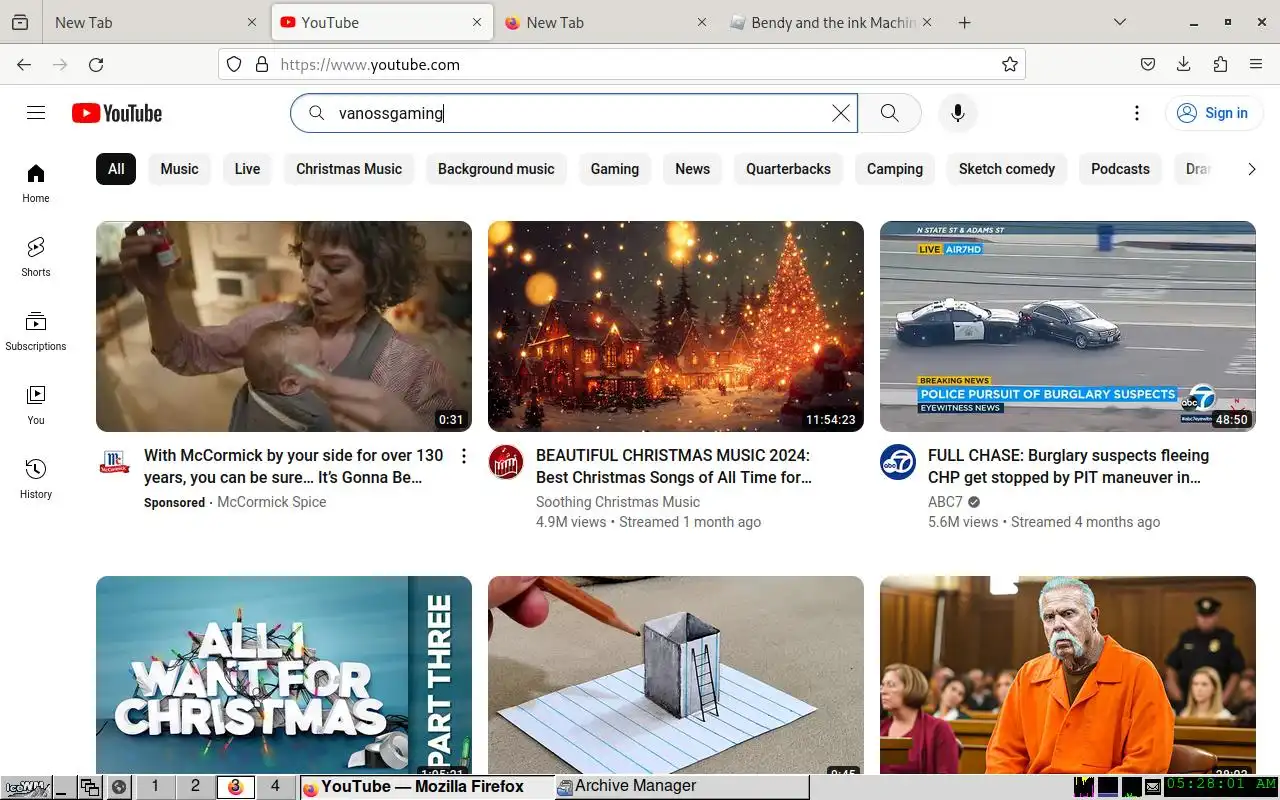This screenshot has width=1280, height=800.
Task: Open Firefox extensions puzzle icon
Action: click(1220, 64)
